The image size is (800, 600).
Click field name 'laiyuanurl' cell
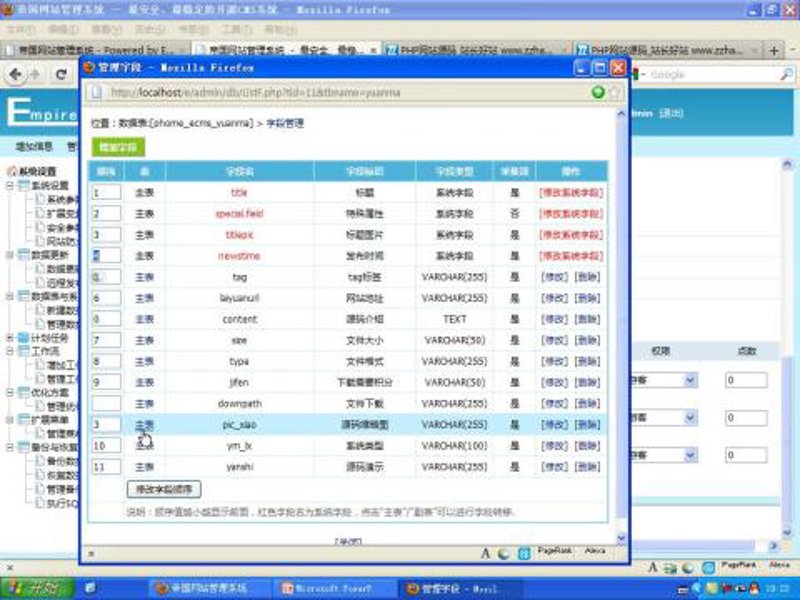pyautogui.click(x=239, y=298)
